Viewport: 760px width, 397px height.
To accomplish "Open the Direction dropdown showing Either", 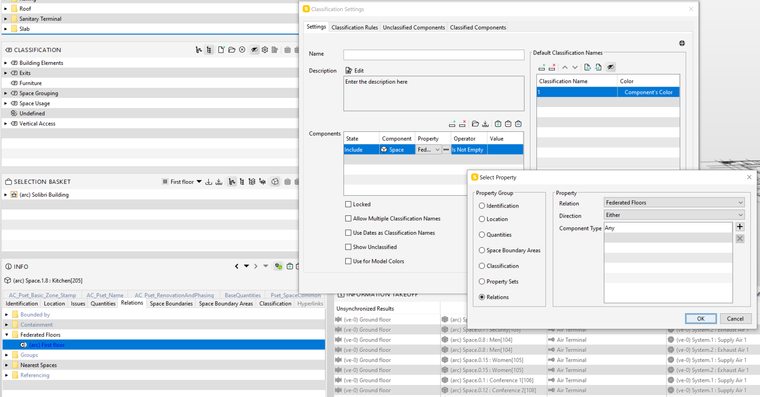I will click(674, 215).
